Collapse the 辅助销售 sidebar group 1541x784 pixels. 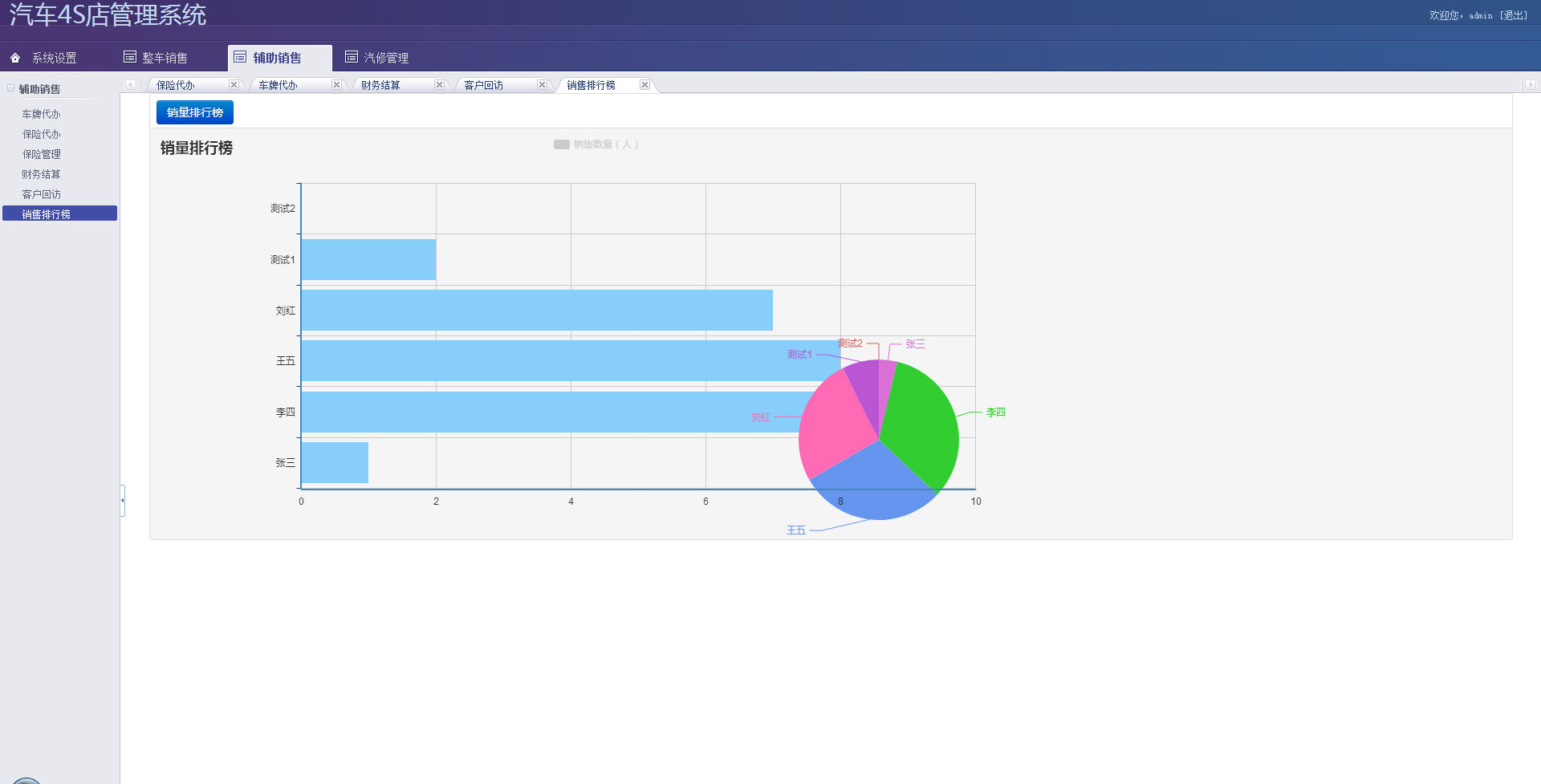click(11, 88)
